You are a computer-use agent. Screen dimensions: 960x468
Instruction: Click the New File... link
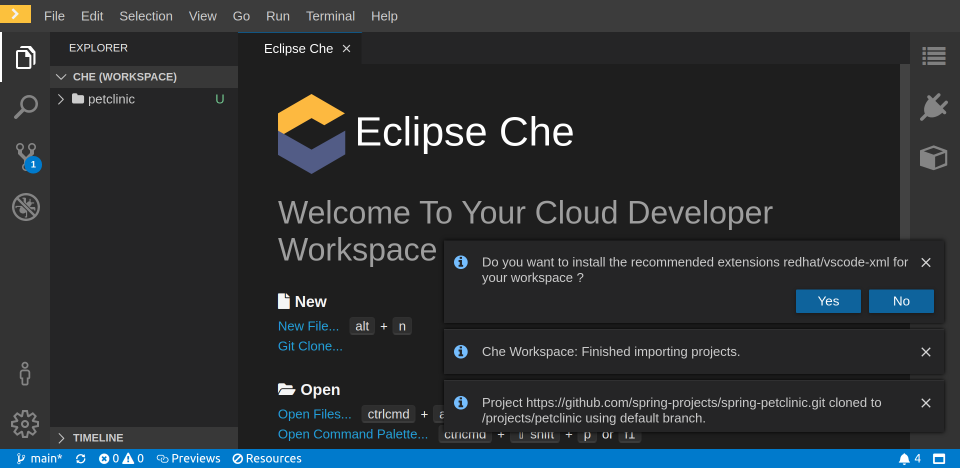point(308,326)
